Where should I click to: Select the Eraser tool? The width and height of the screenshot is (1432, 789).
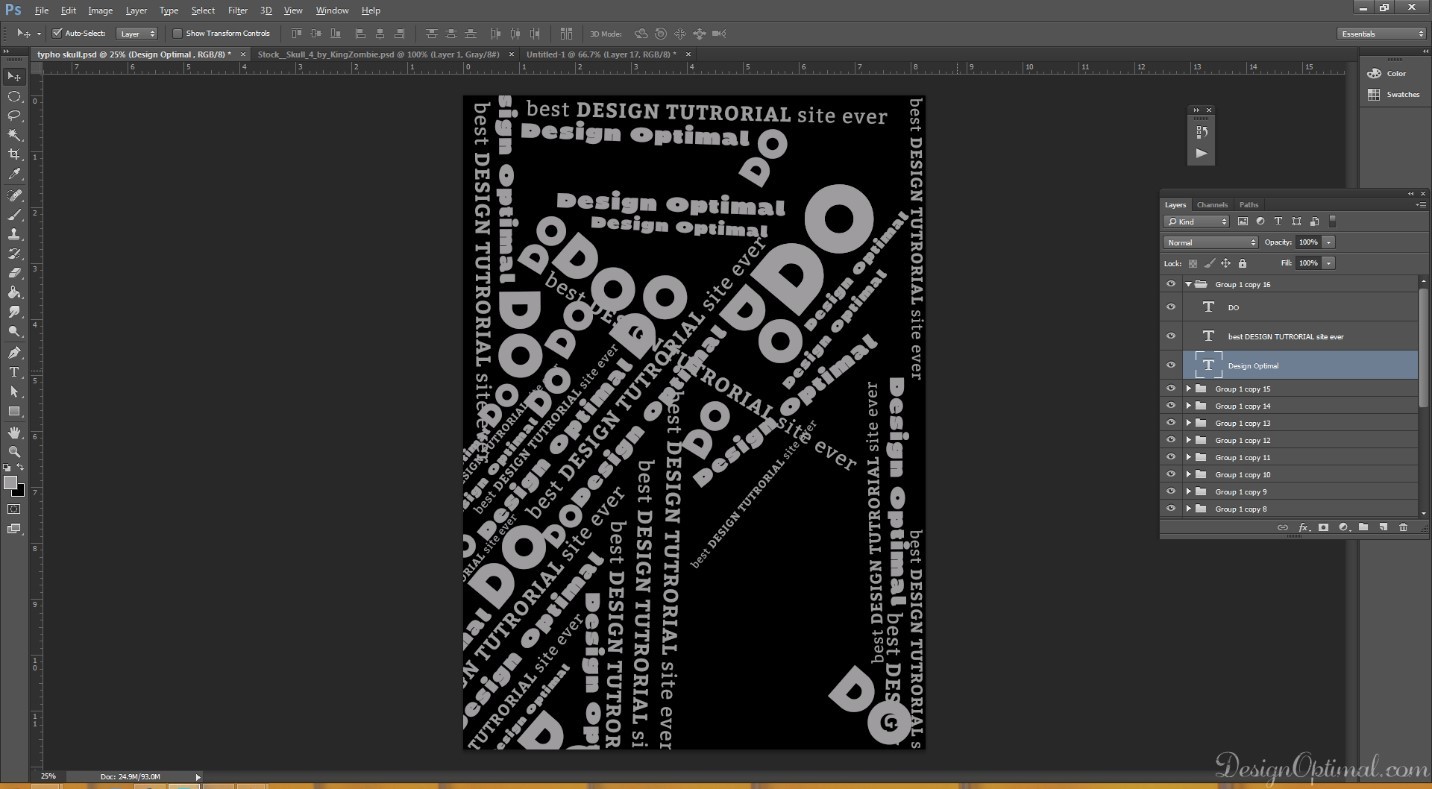pyautogui.click(x=14, y=273)
